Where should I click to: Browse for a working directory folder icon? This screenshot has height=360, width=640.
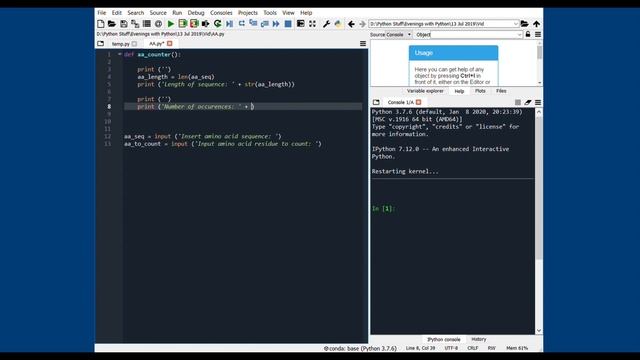click(x=524, y=24)
